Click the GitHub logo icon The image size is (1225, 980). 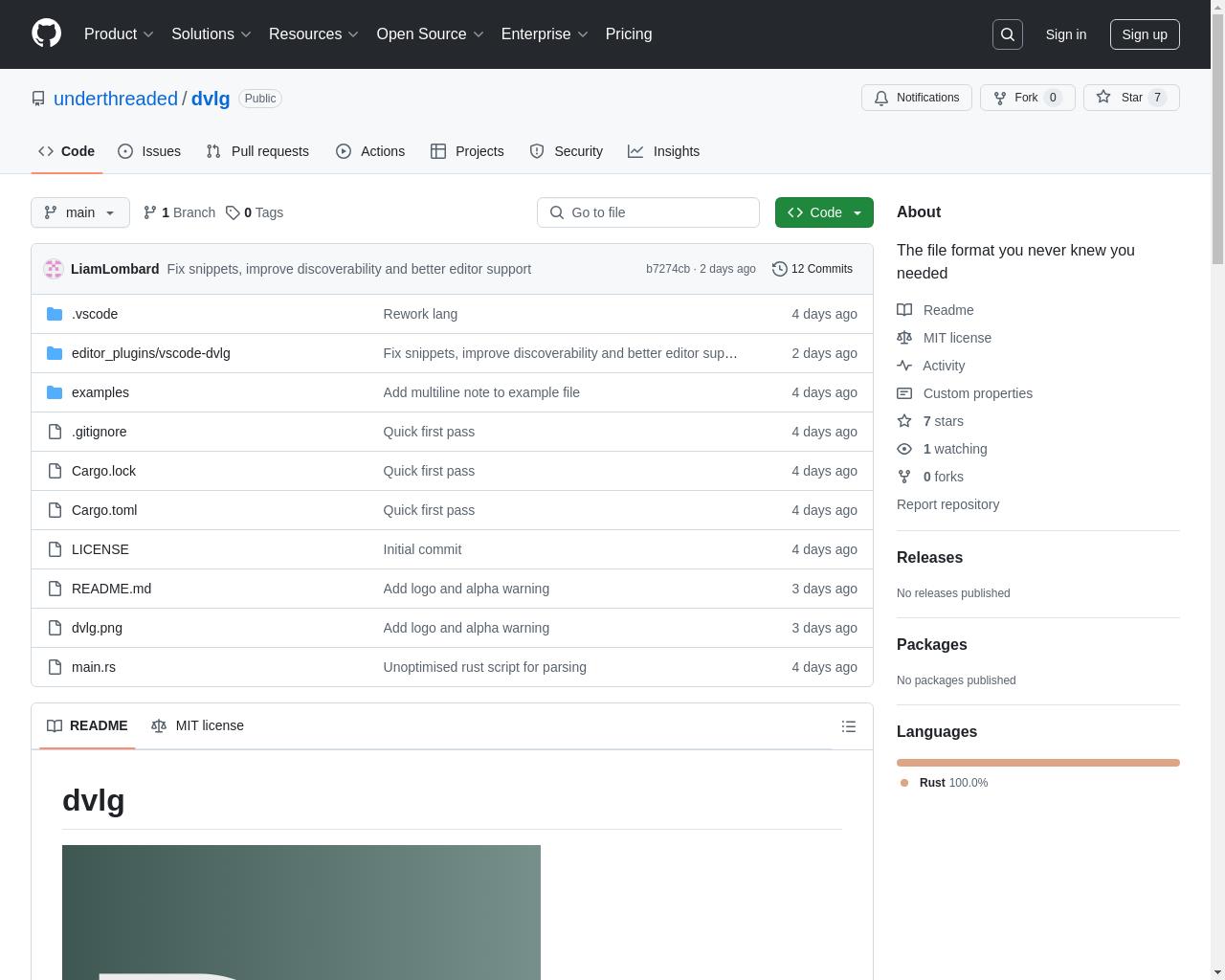[x=46, y=33]
